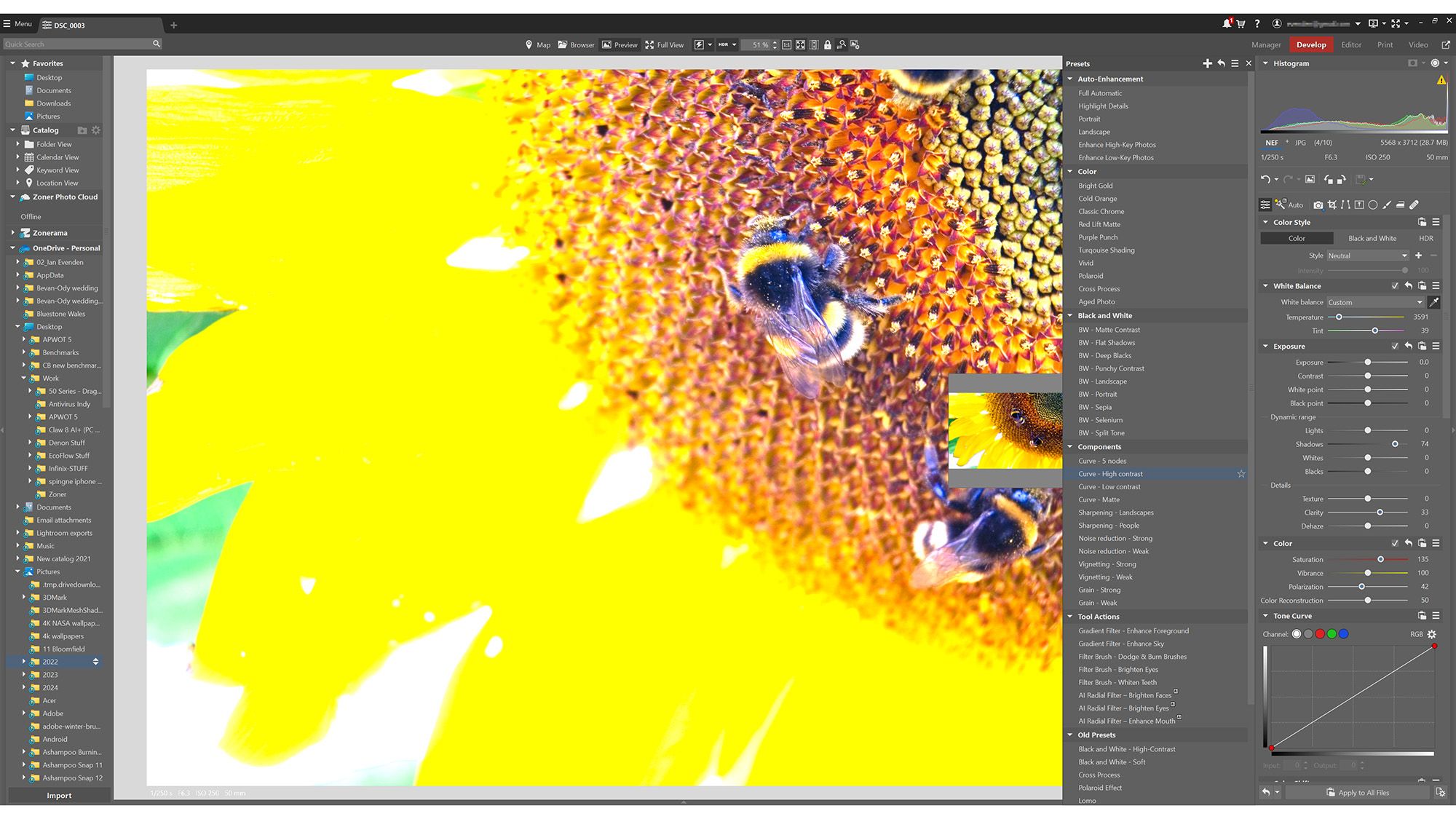Enable the lock icon in top toolbar
Image resolution: width=1456 pixels, height=819 pixels.
click(x=828, y=44)
